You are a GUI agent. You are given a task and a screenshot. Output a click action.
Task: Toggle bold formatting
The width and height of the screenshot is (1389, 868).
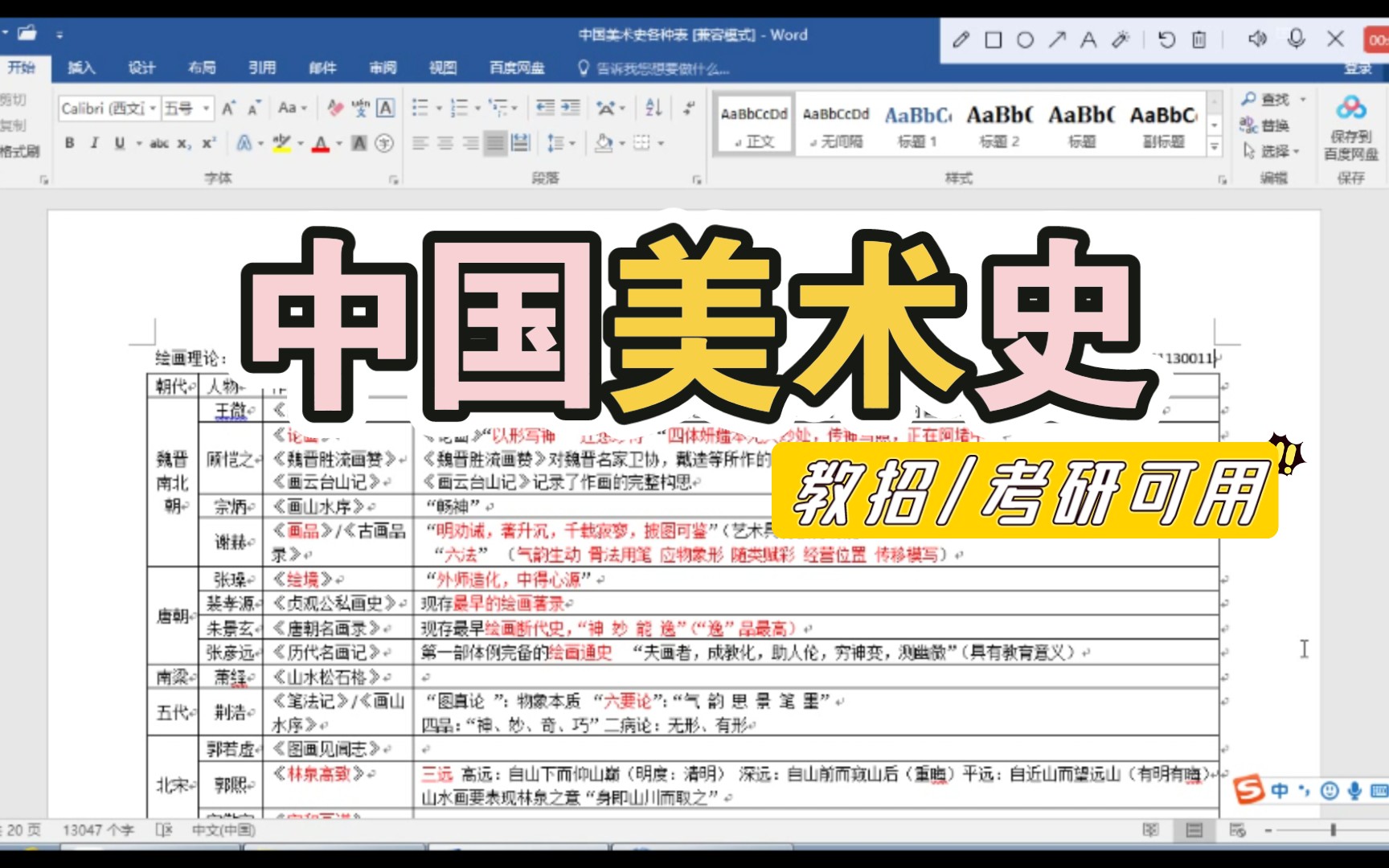pyautogui.click(x=70, y=143)
